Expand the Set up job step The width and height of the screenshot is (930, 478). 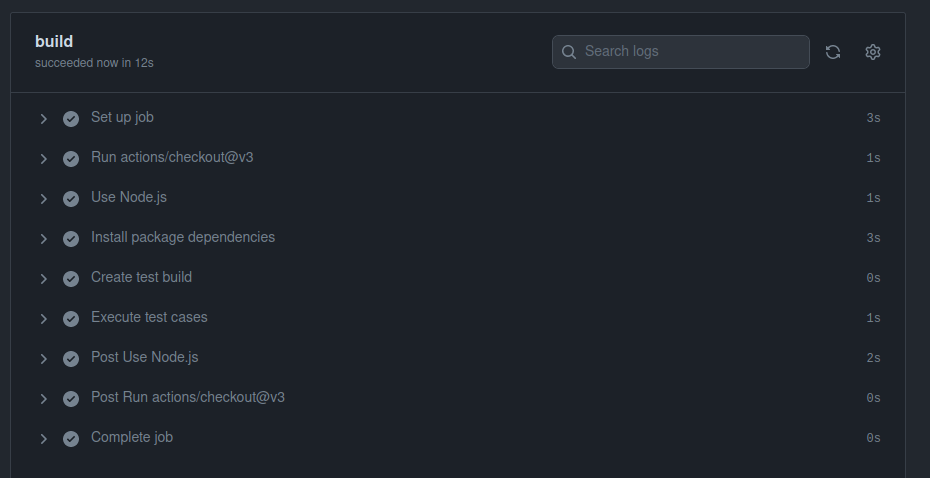[44, 118]
